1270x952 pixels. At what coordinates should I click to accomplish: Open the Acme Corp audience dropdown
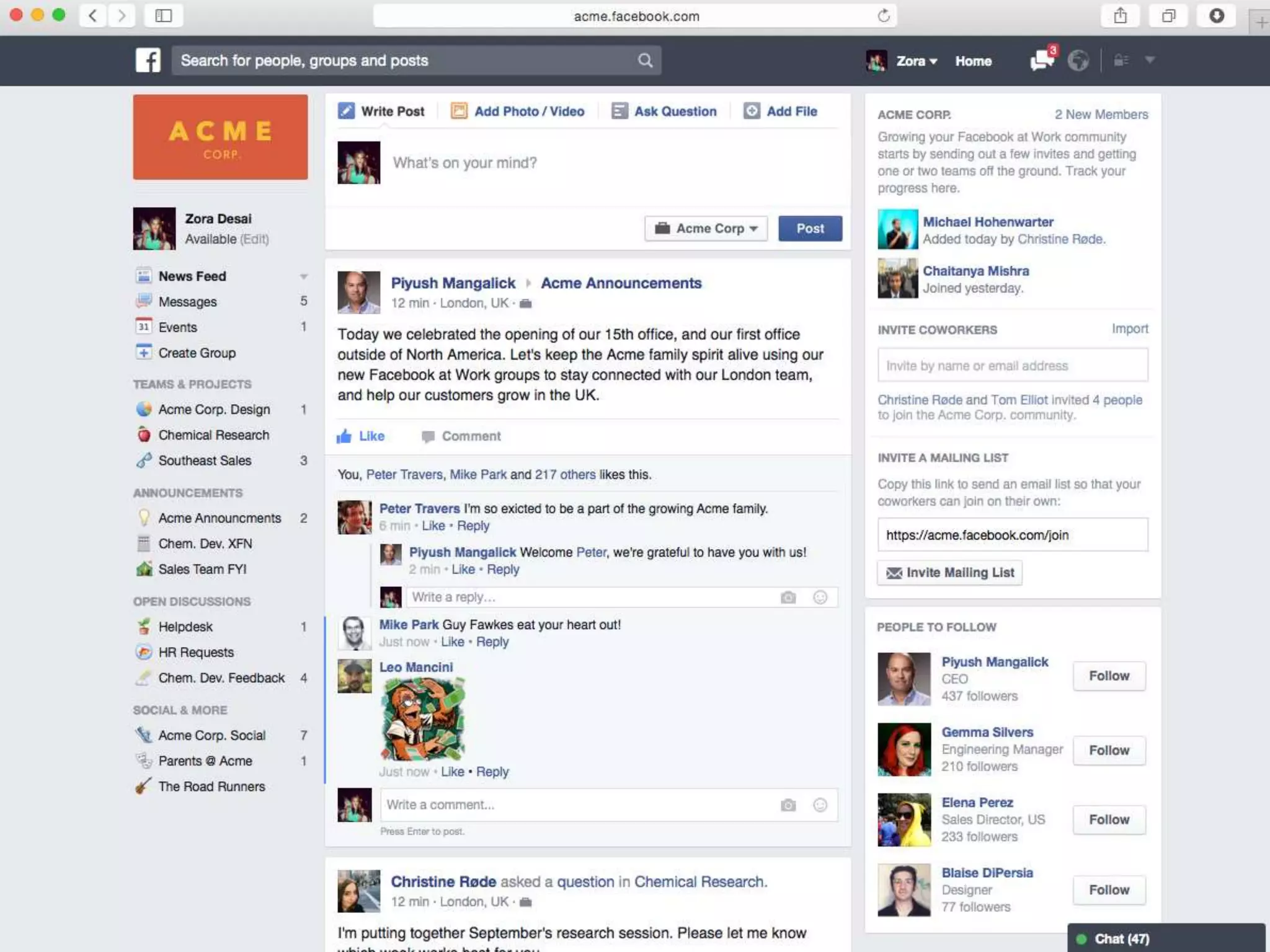[706, 228]
